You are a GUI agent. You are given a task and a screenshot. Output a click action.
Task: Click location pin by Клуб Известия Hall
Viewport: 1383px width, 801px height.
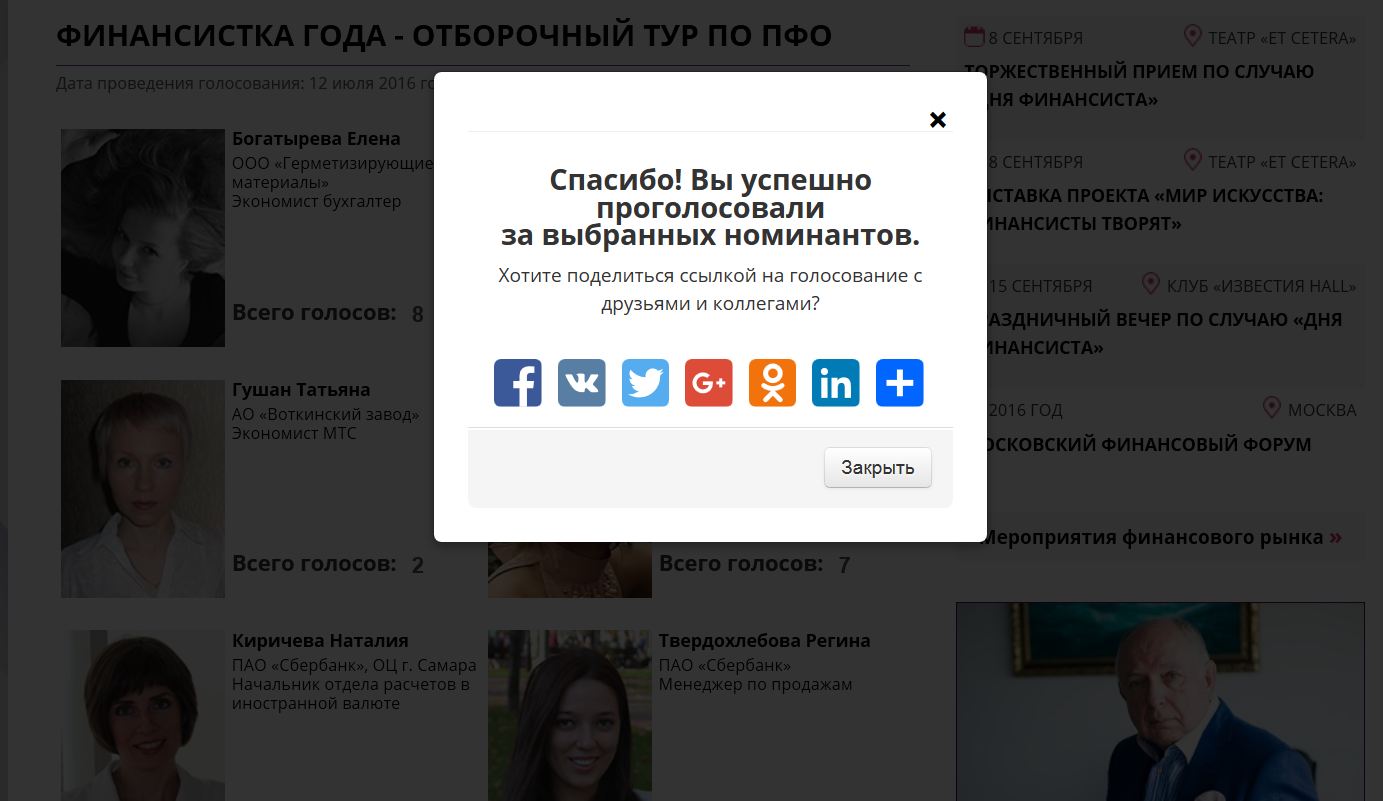1151,284
